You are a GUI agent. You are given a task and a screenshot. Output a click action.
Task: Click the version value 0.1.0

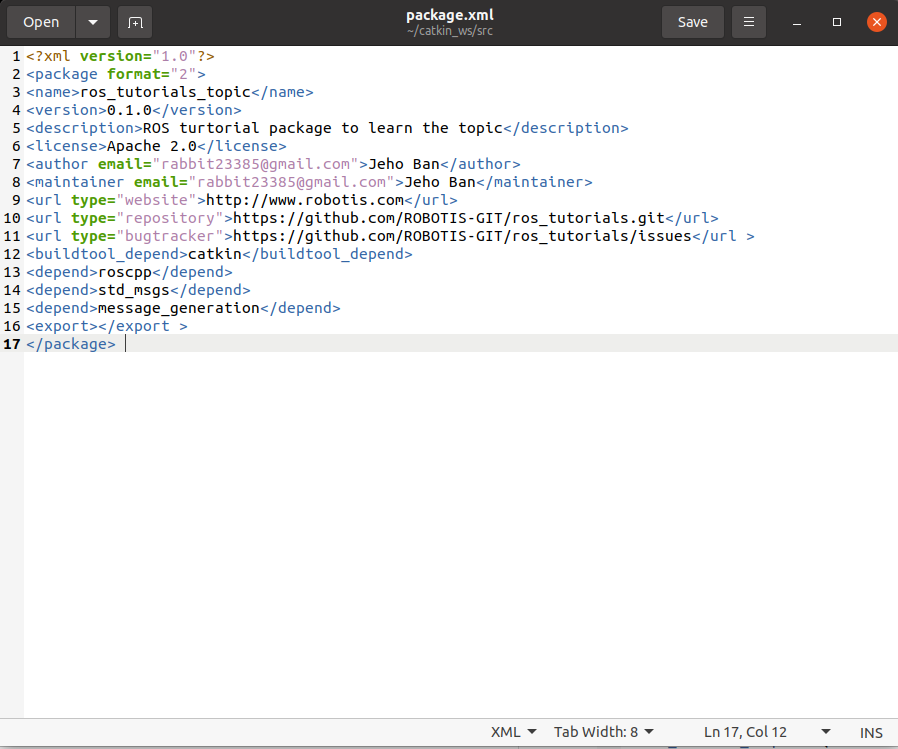pos(129,110)
